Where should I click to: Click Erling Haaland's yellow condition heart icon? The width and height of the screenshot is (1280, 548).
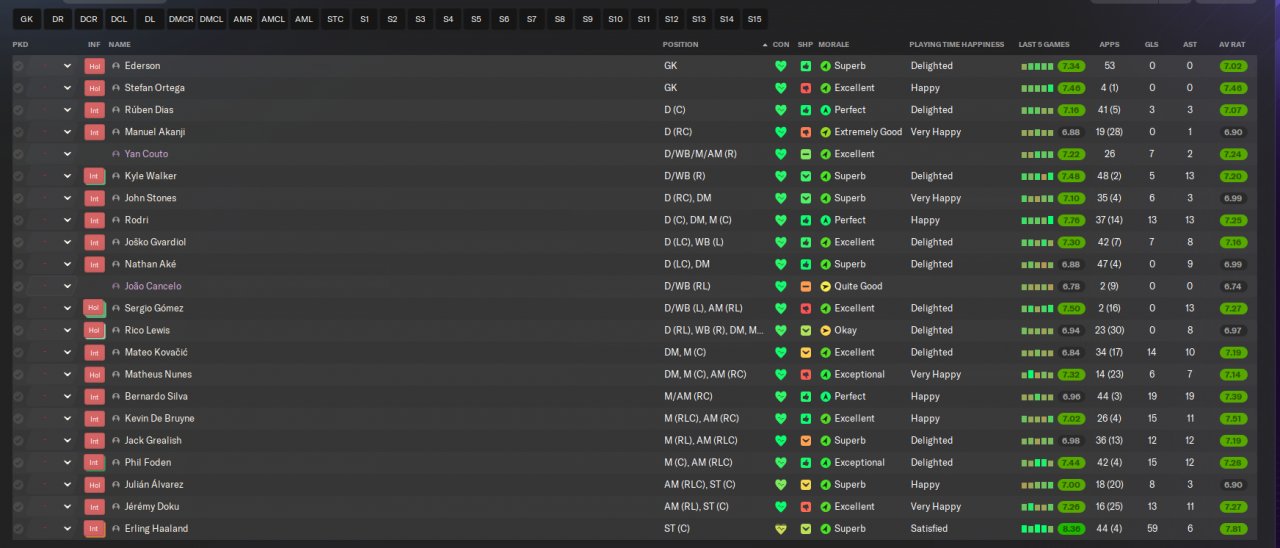[781, 528]
